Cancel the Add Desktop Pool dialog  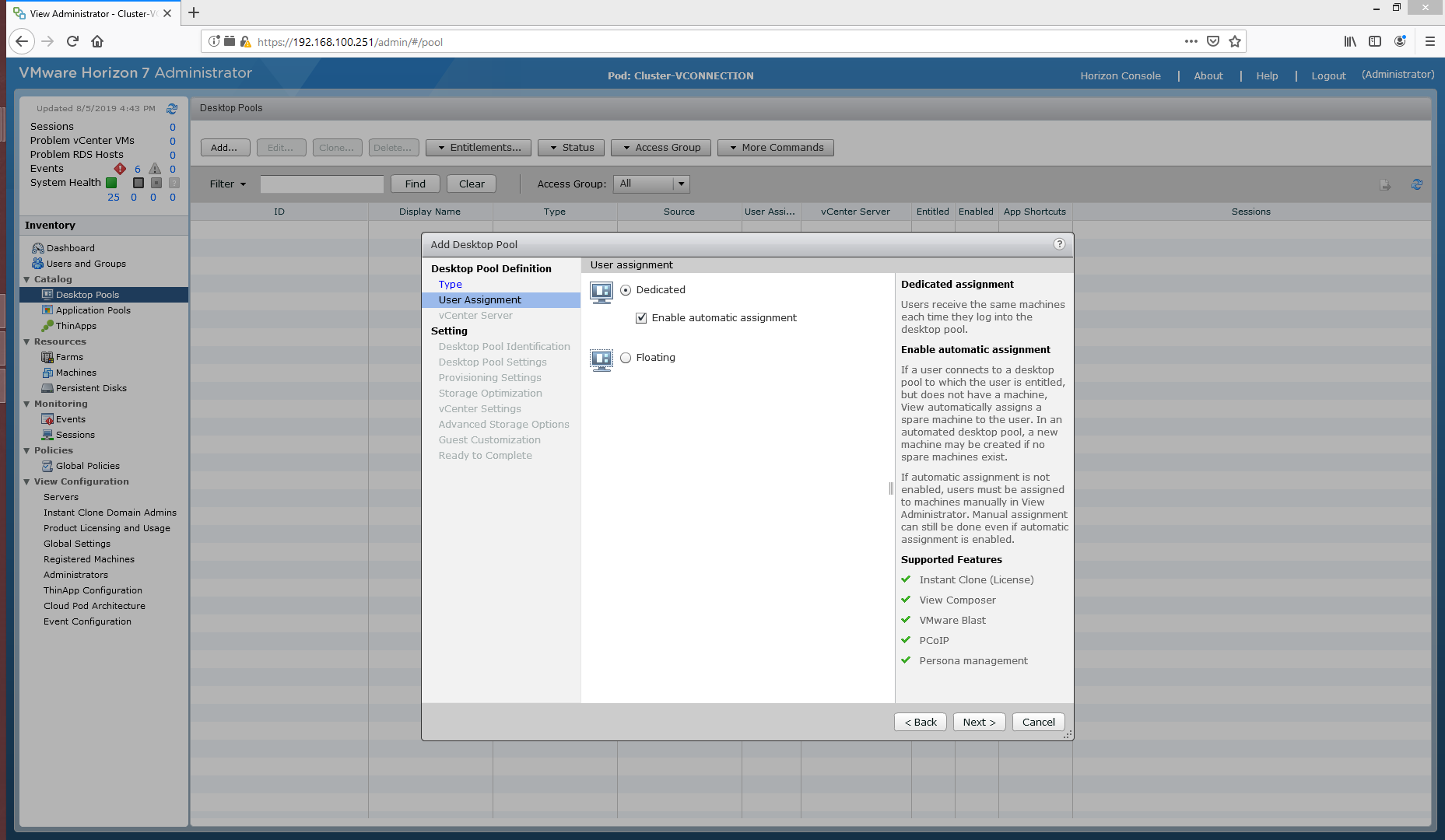point(1038,722)
